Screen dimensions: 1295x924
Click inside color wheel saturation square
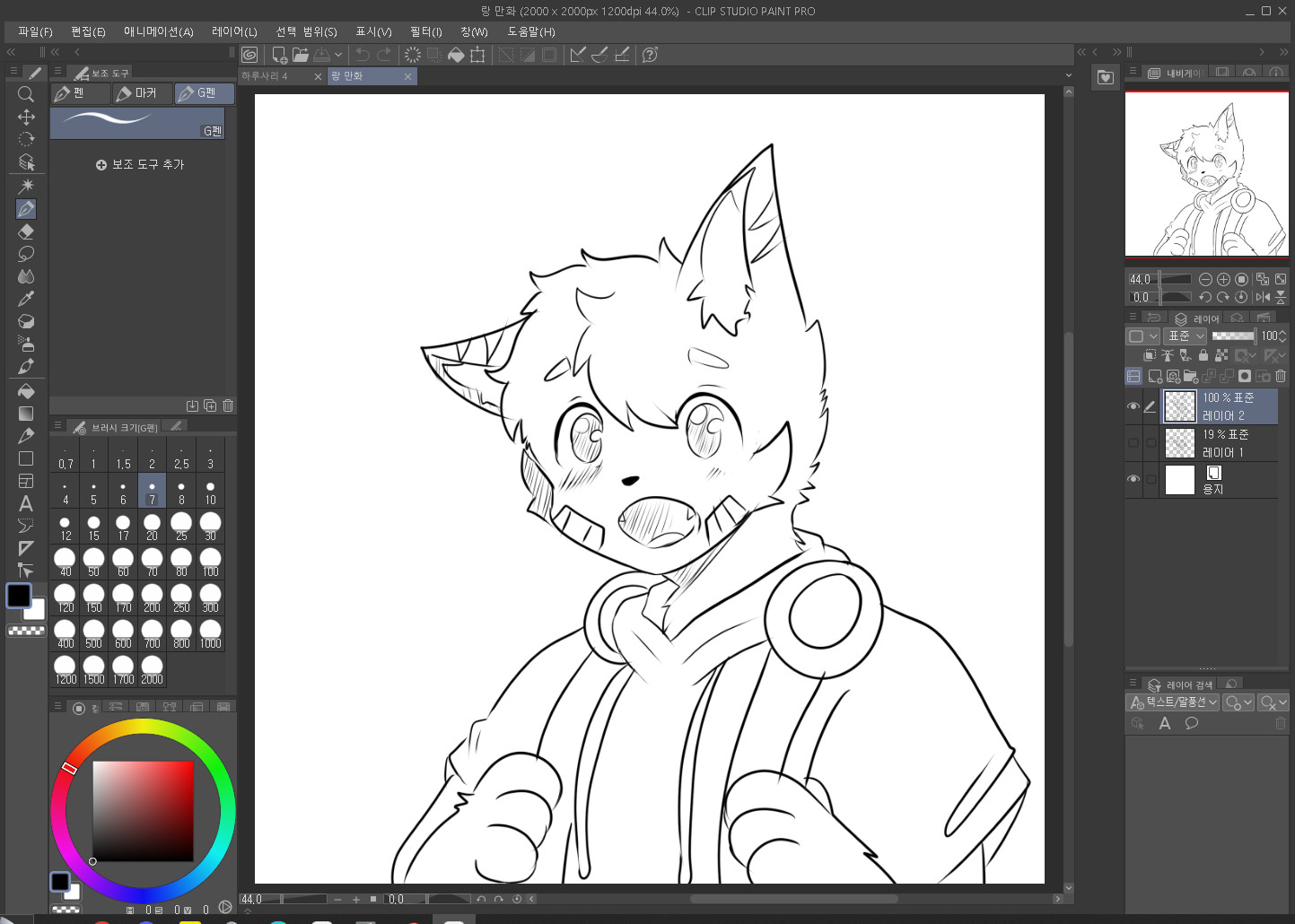click(x=143, y=811)
